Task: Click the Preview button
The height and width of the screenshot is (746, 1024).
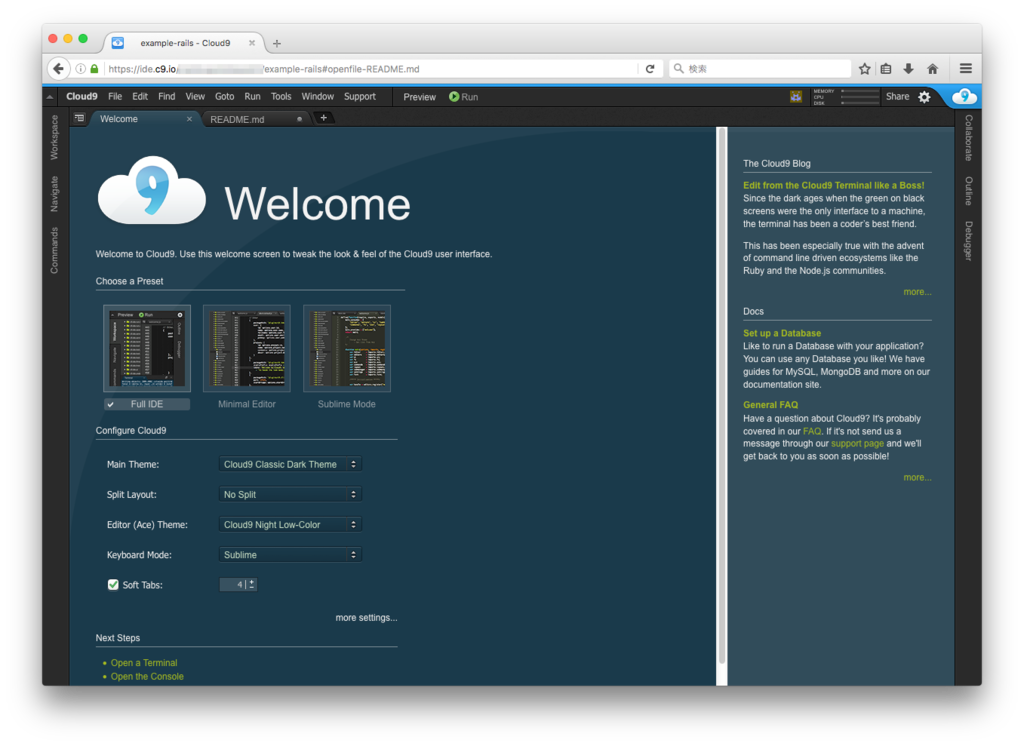Action: coord(419,97)
